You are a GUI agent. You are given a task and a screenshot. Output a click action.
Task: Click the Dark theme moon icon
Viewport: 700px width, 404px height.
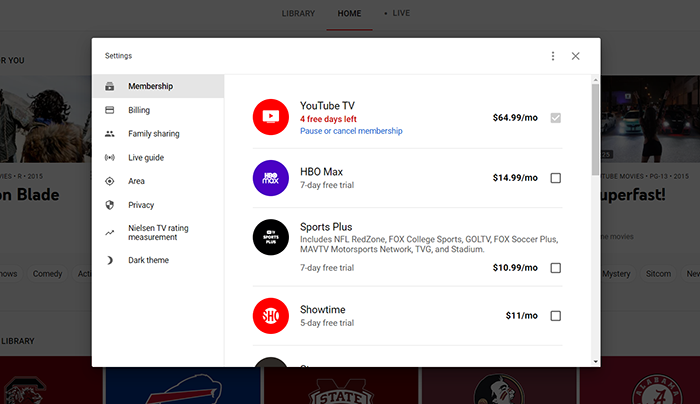(x=109, y=260)
